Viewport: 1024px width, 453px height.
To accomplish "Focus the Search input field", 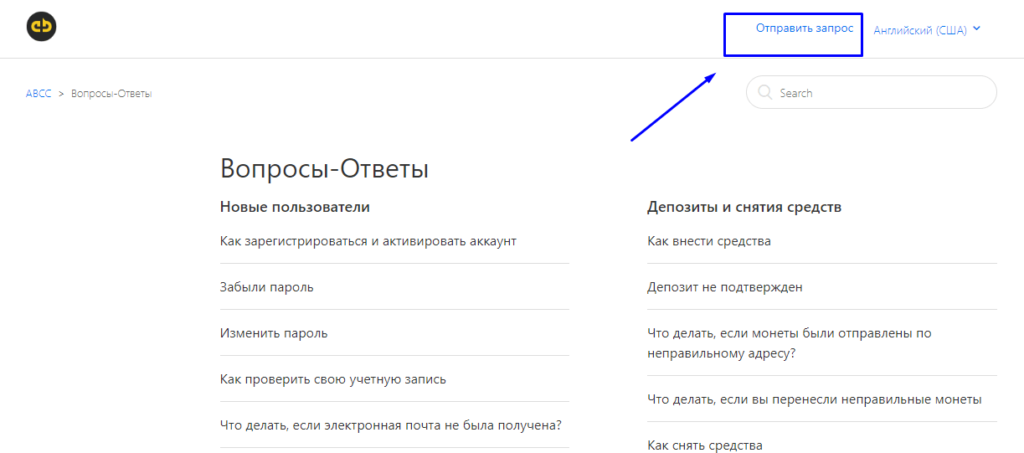I will 871,93.
